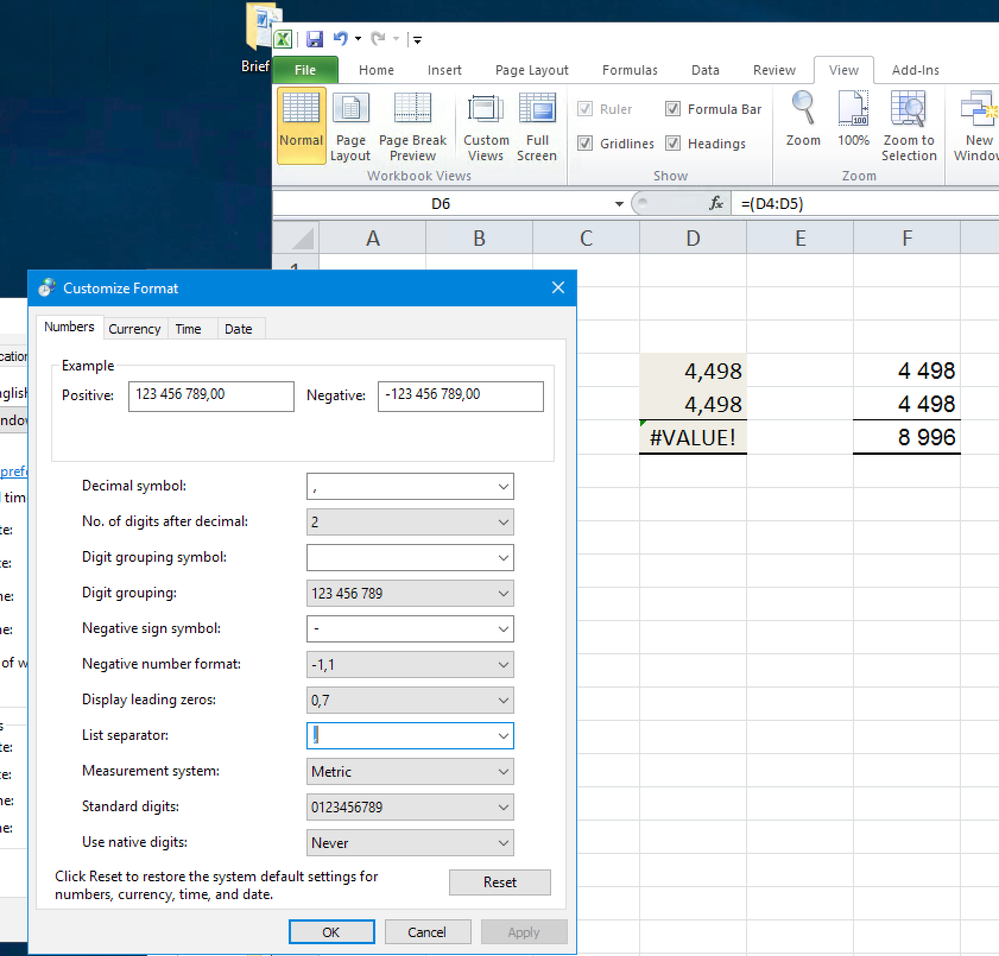
Task: Switch to Currency tab in Customize Format
Action: coord(134,329)
